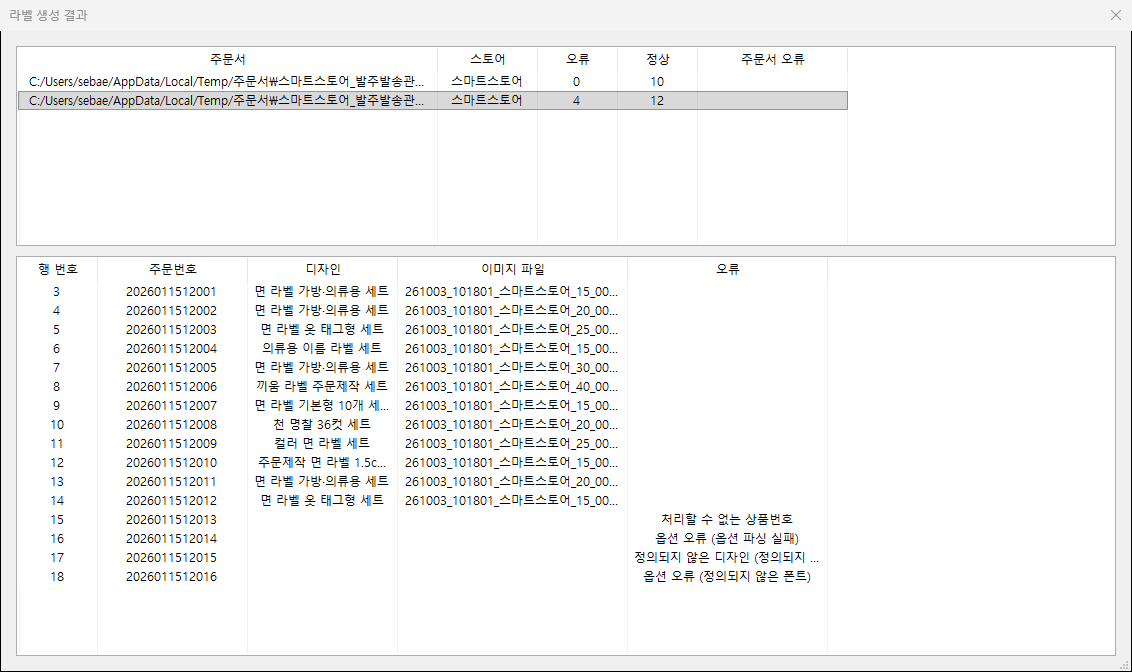Image resolution: width=1132 pixels, height=672 pixels.
Task: Click the 옵션 오류 (옵션 파싱 실패) error
Action: coord(727,538)
